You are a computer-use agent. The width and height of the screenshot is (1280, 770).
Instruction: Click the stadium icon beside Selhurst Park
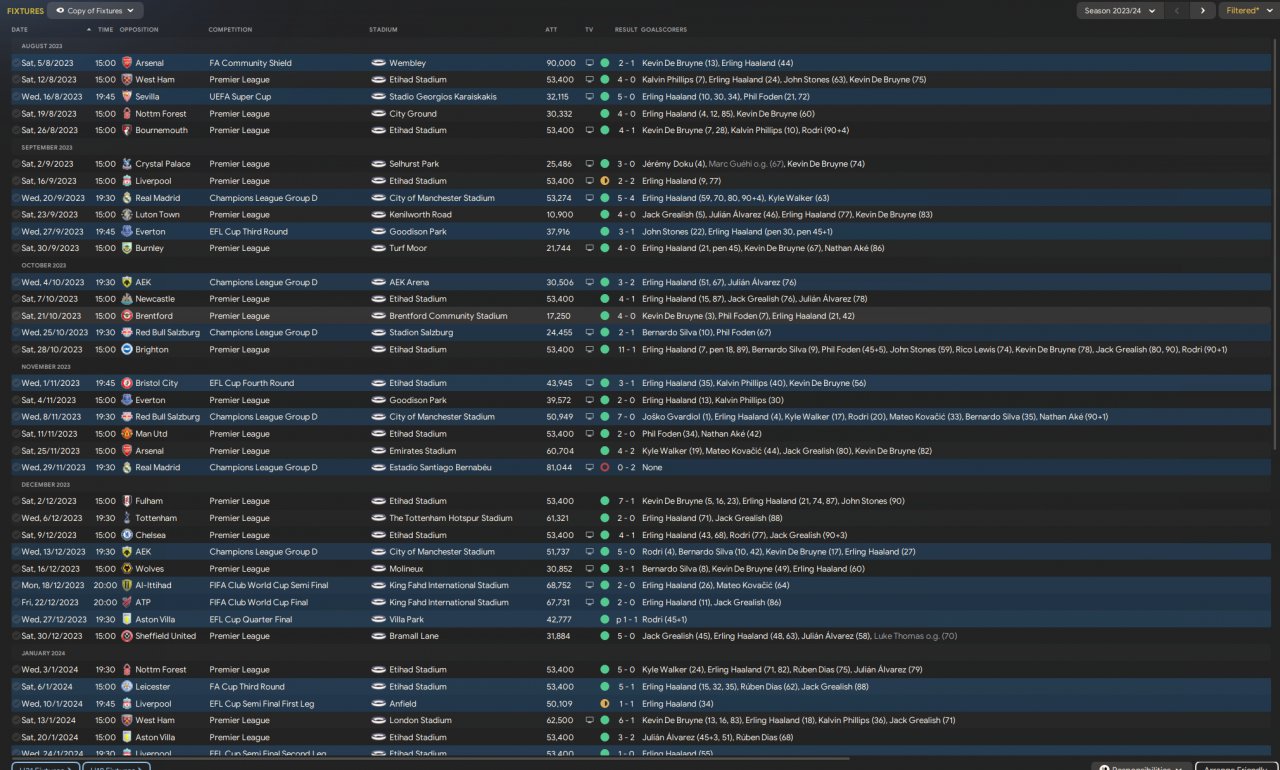coord(378,164)
